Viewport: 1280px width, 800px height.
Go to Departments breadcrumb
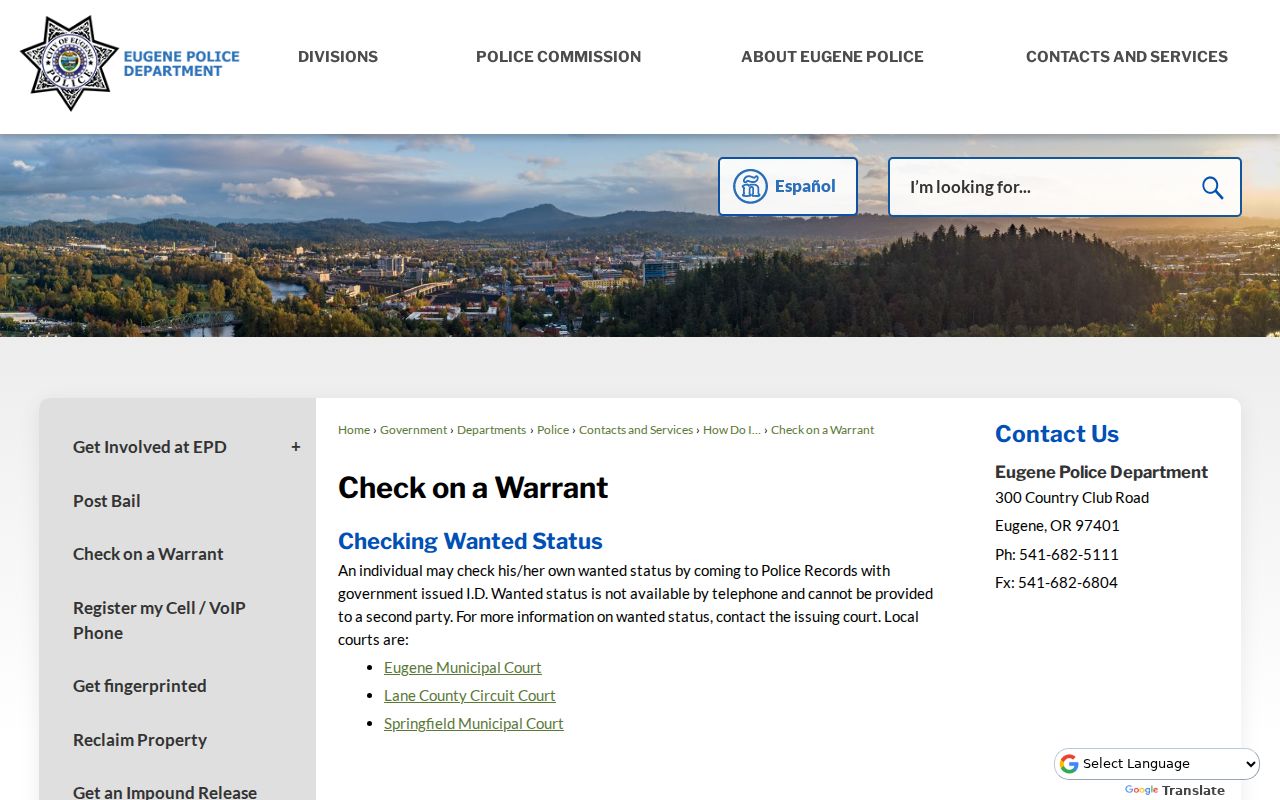pyautogui.click(x=491, y=430)
